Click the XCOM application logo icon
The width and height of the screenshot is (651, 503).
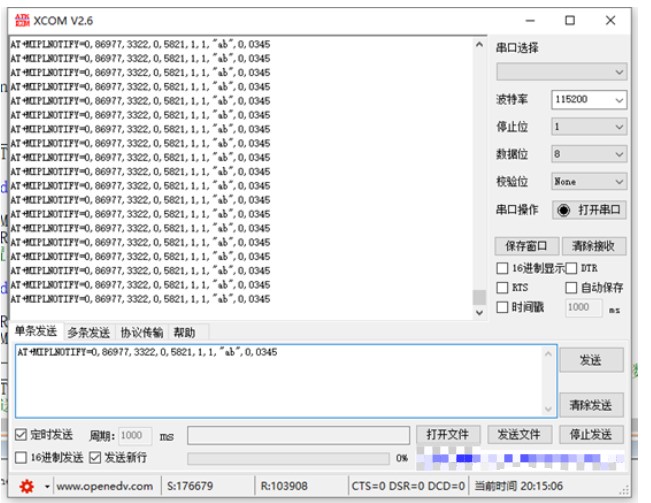(22, 20)
